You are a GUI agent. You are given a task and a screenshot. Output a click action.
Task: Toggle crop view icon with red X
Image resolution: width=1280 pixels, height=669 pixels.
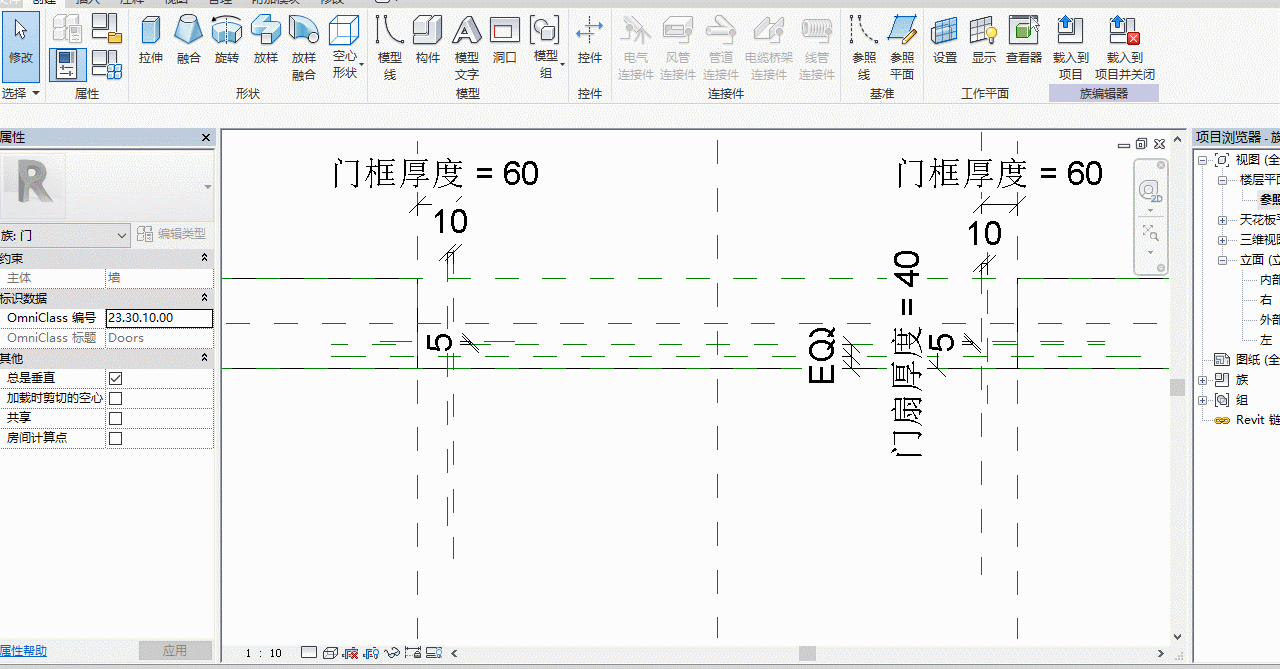[x=350, y=653]
